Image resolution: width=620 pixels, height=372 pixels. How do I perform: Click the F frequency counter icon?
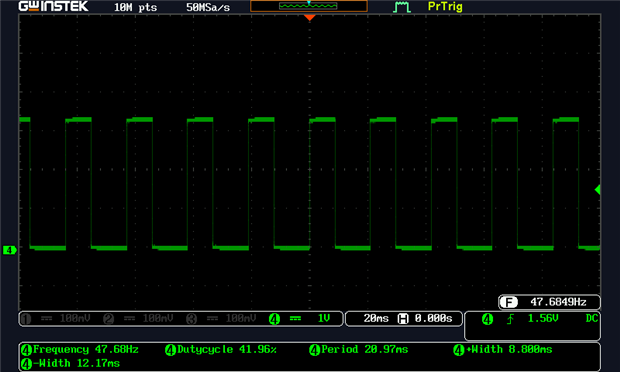[x=508, y=302]
